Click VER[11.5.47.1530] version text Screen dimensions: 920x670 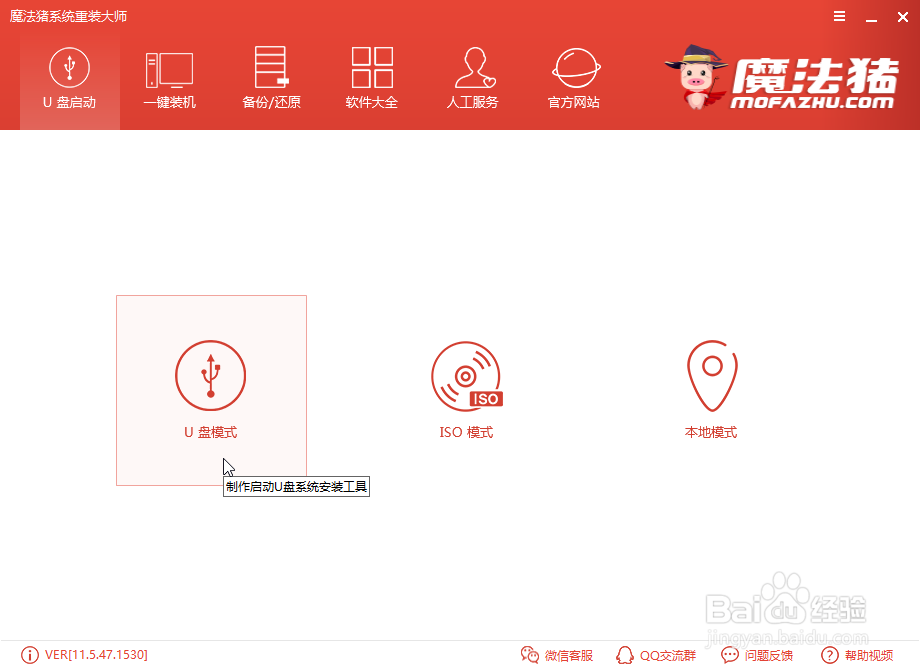click(96, 655)
